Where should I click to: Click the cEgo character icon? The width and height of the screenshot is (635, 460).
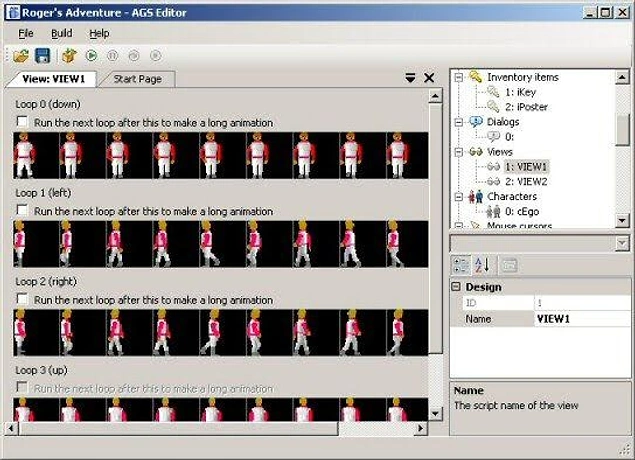coord(493,211)
